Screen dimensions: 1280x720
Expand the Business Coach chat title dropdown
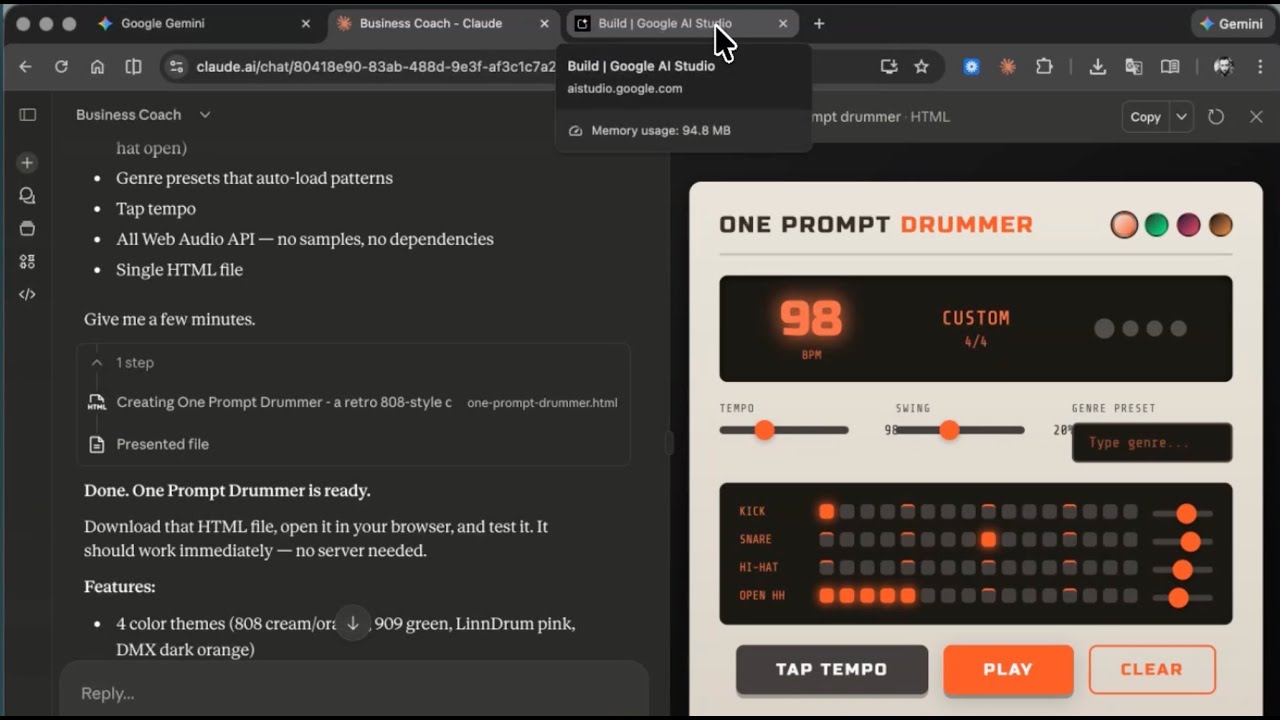205,115
